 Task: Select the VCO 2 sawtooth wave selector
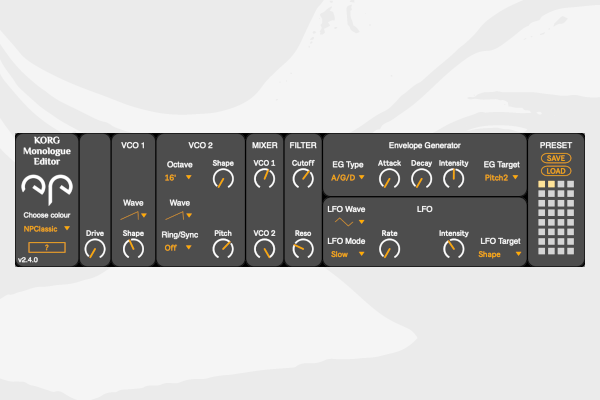tap(178, 215)
